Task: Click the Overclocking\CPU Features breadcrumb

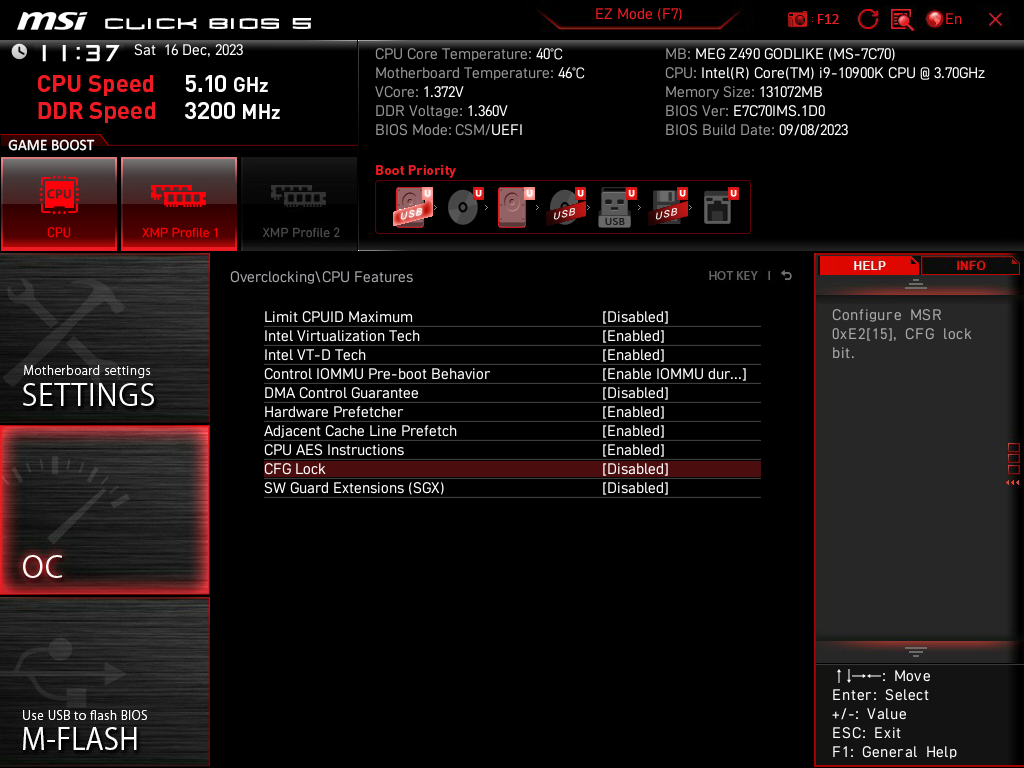Action: click(x=321, y=277)
